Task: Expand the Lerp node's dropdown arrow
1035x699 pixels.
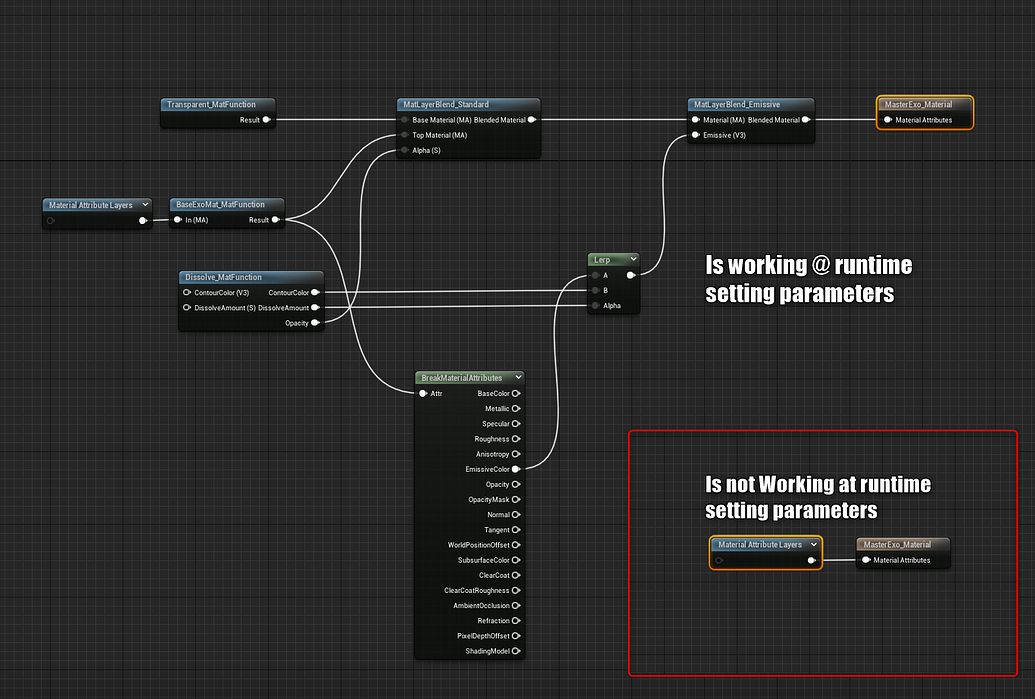Action: click(632, 259)
